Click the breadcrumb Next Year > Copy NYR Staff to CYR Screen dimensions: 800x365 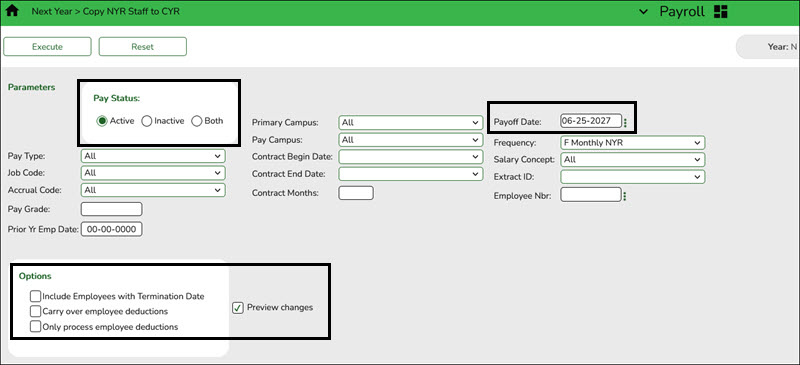coord(106,11)
